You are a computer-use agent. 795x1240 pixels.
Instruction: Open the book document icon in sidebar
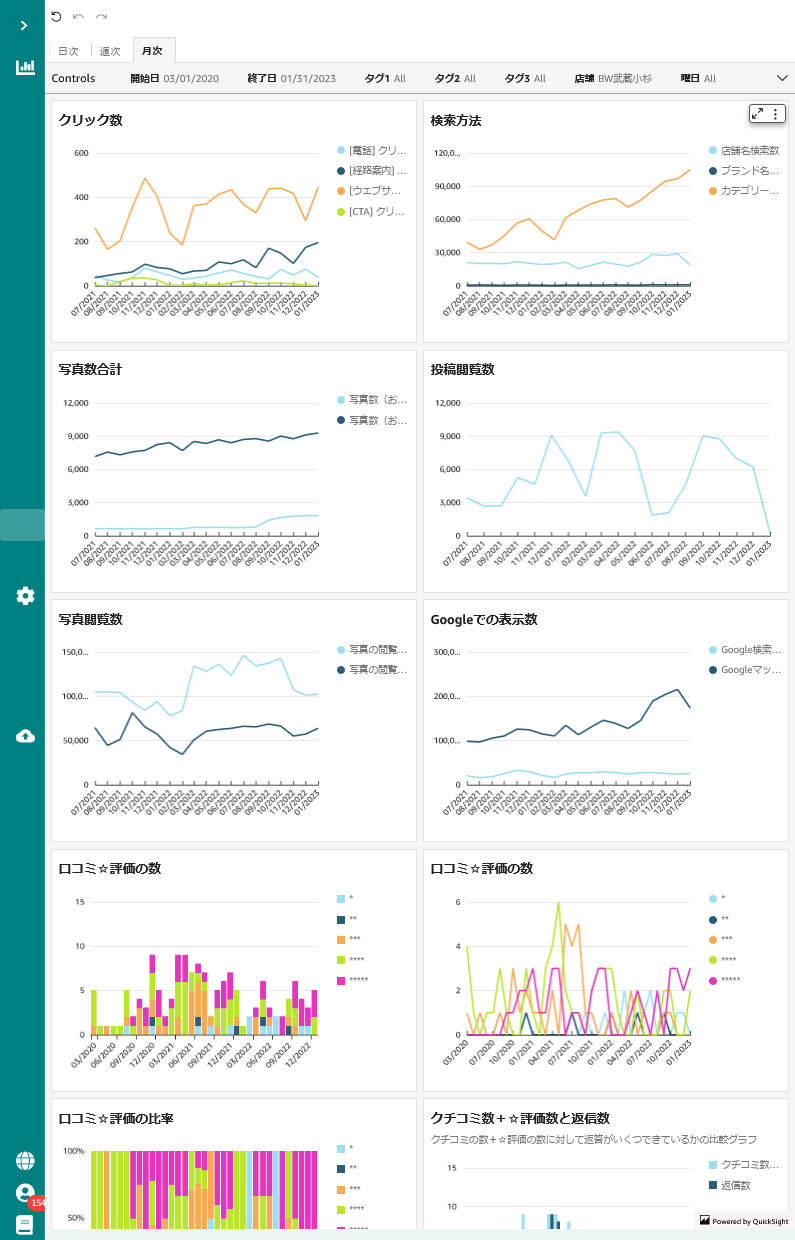[25, 1225]
